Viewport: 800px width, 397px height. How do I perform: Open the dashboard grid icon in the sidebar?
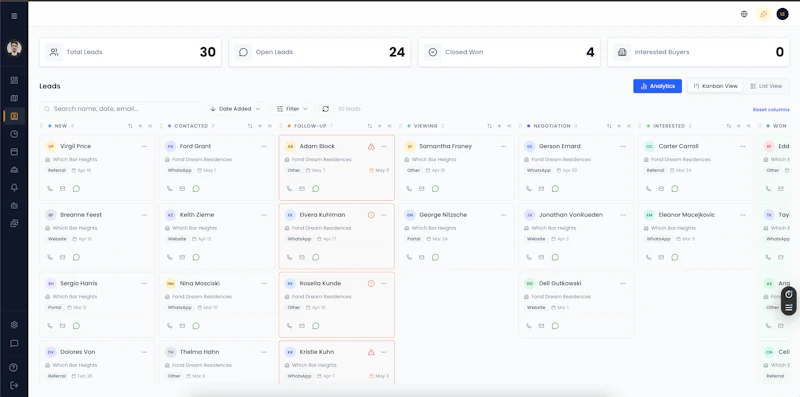pyautogui.click(x=14, y=80)
